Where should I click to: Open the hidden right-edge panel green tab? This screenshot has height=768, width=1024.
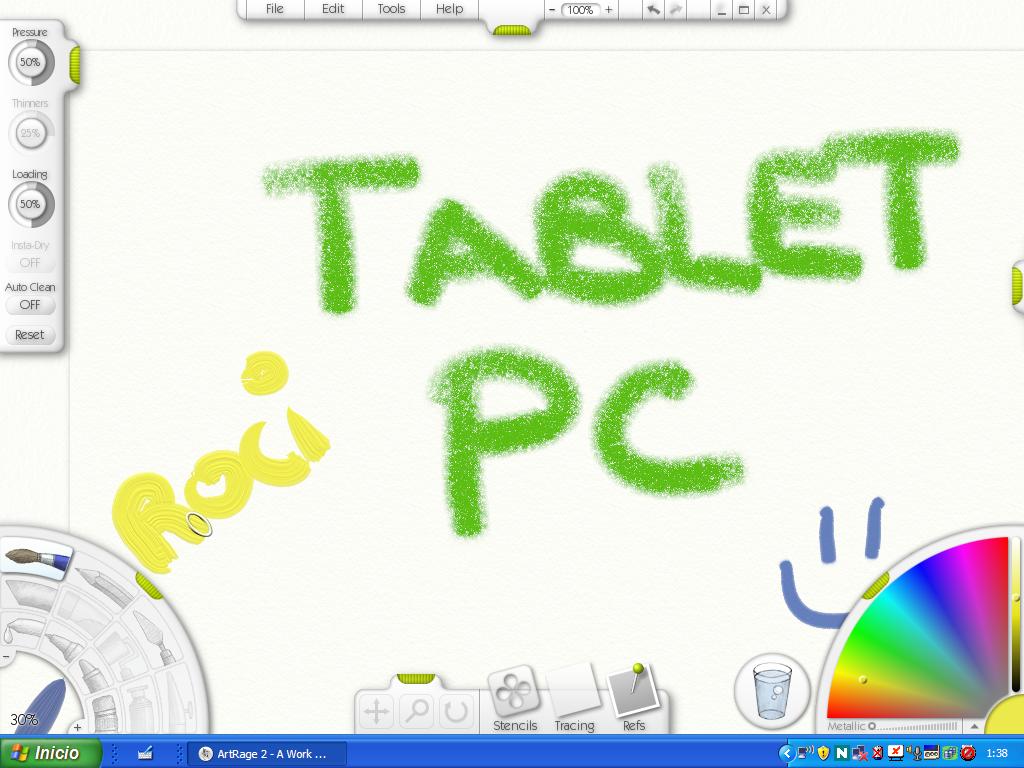pos(1018,285)
